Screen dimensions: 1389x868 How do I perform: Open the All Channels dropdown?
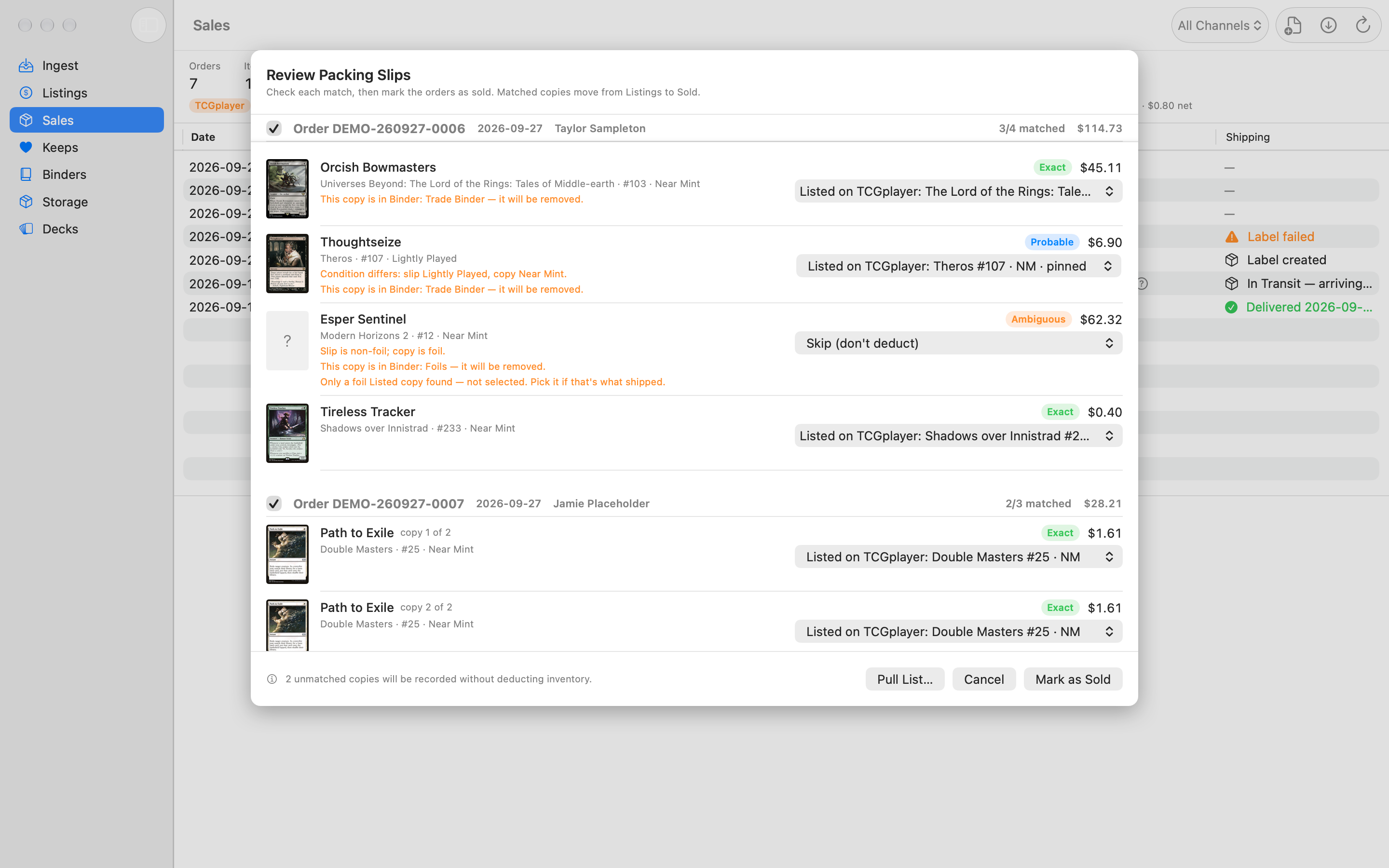[x=1220, y=25]
